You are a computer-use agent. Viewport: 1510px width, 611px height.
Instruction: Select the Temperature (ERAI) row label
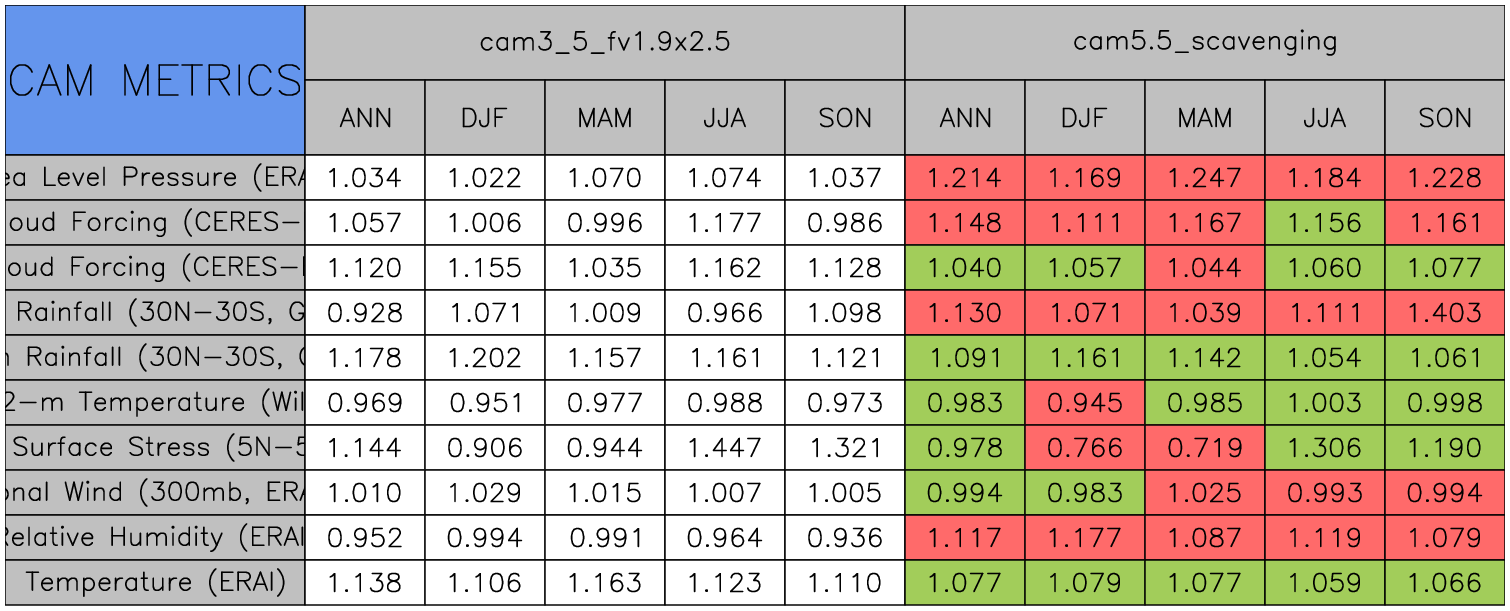[x=155, y=583]
